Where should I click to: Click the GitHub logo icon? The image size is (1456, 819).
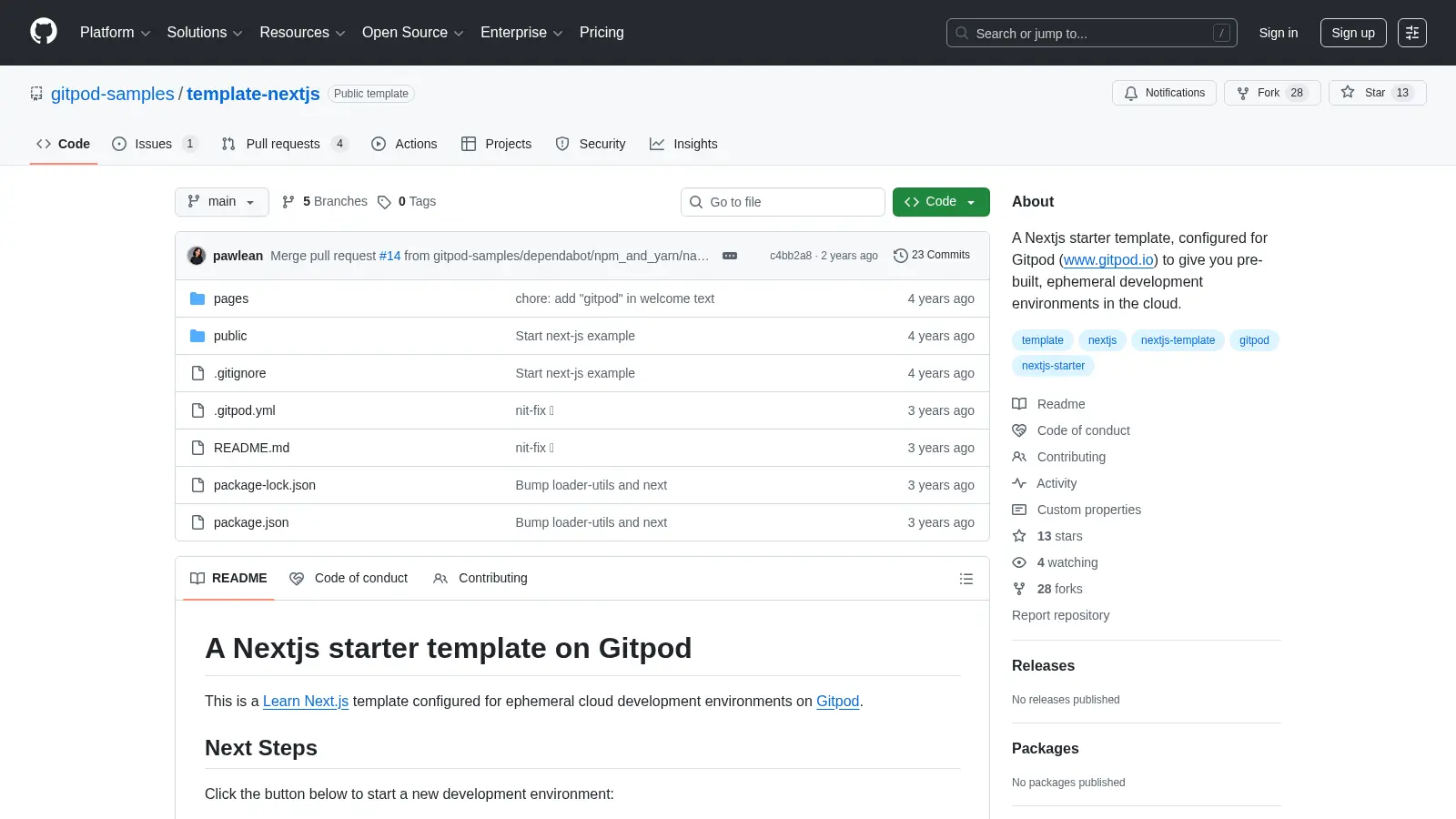(44, 32)
